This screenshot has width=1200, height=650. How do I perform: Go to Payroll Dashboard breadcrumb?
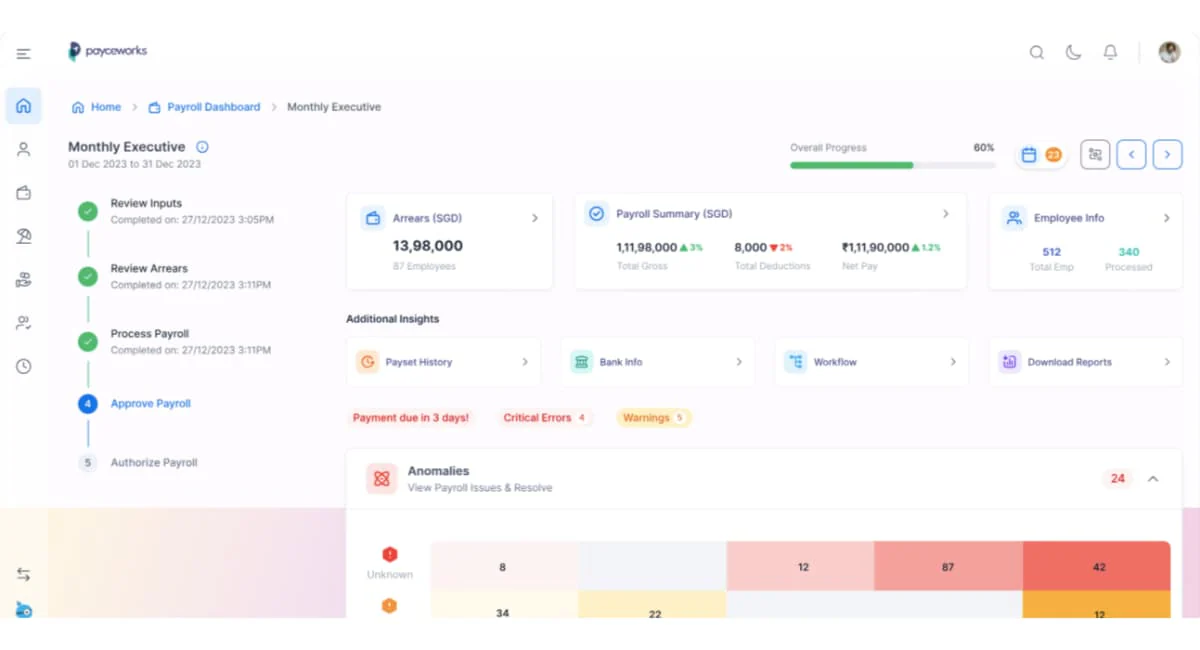[x=204, y=107]
